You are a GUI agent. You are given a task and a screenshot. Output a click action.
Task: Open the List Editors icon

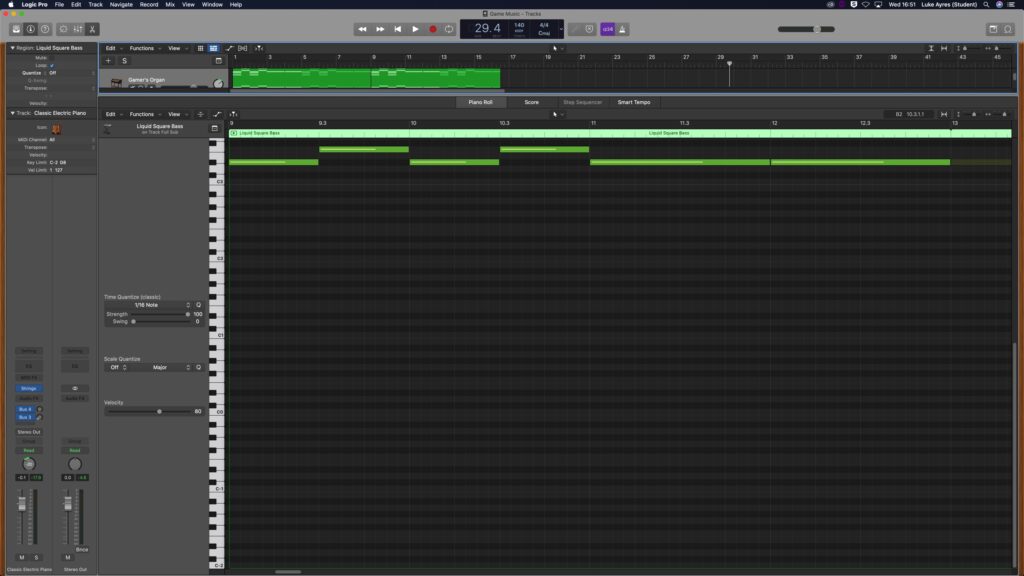[993, 29]
